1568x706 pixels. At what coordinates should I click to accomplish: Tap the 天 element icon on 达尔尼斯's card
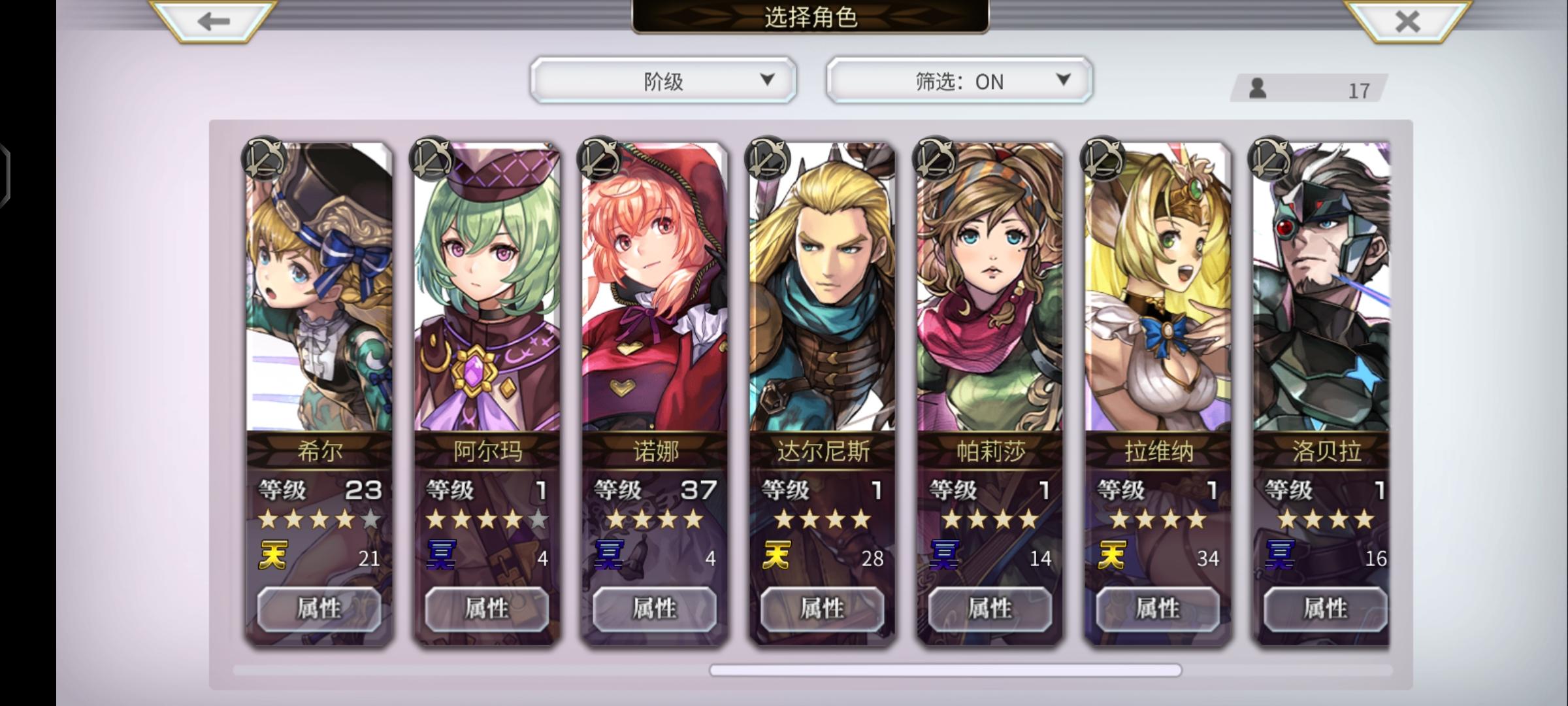[776, 555]
